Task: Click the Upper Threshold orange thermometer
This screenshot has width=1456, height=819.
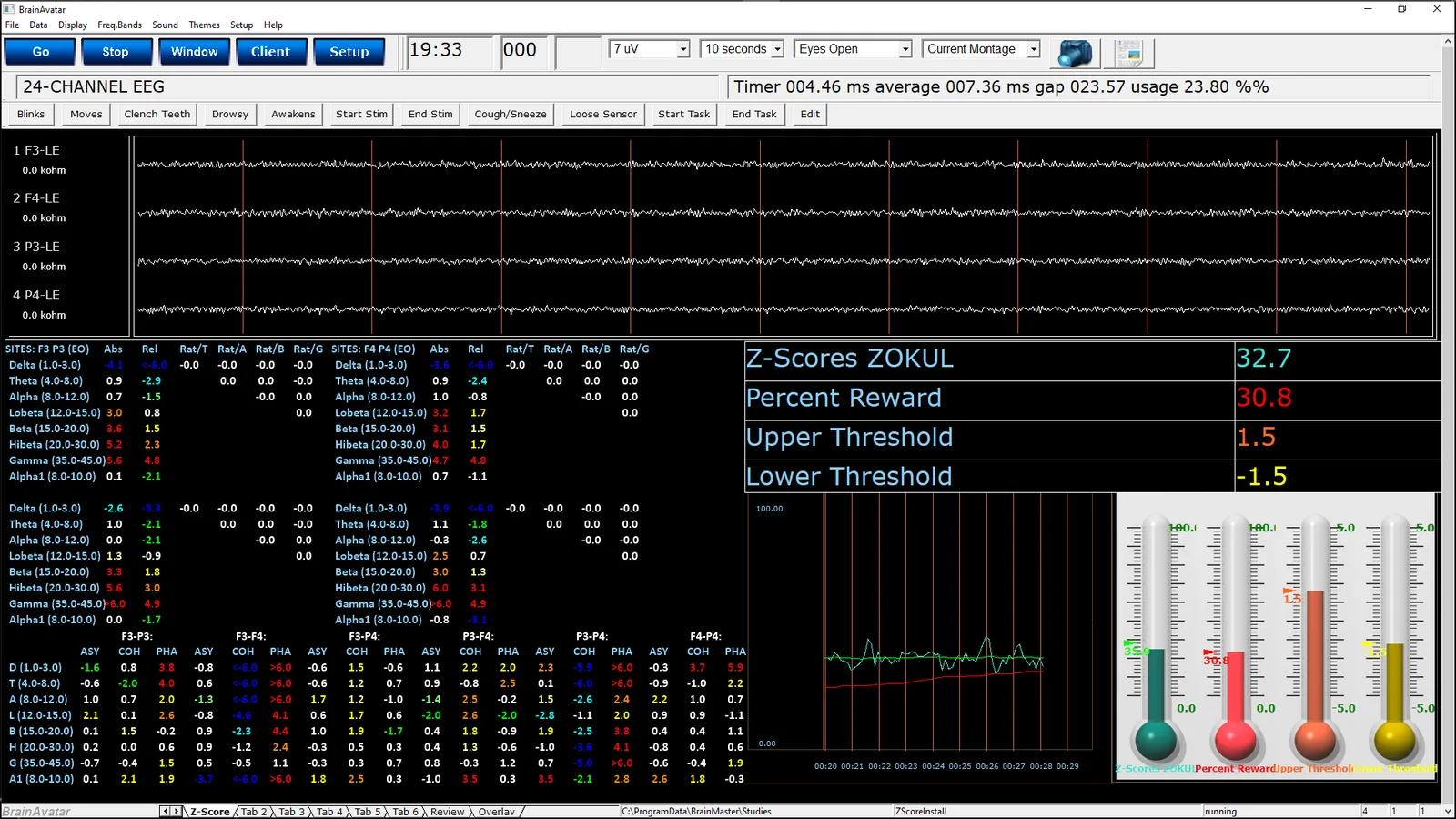Action: point(1315,637)
